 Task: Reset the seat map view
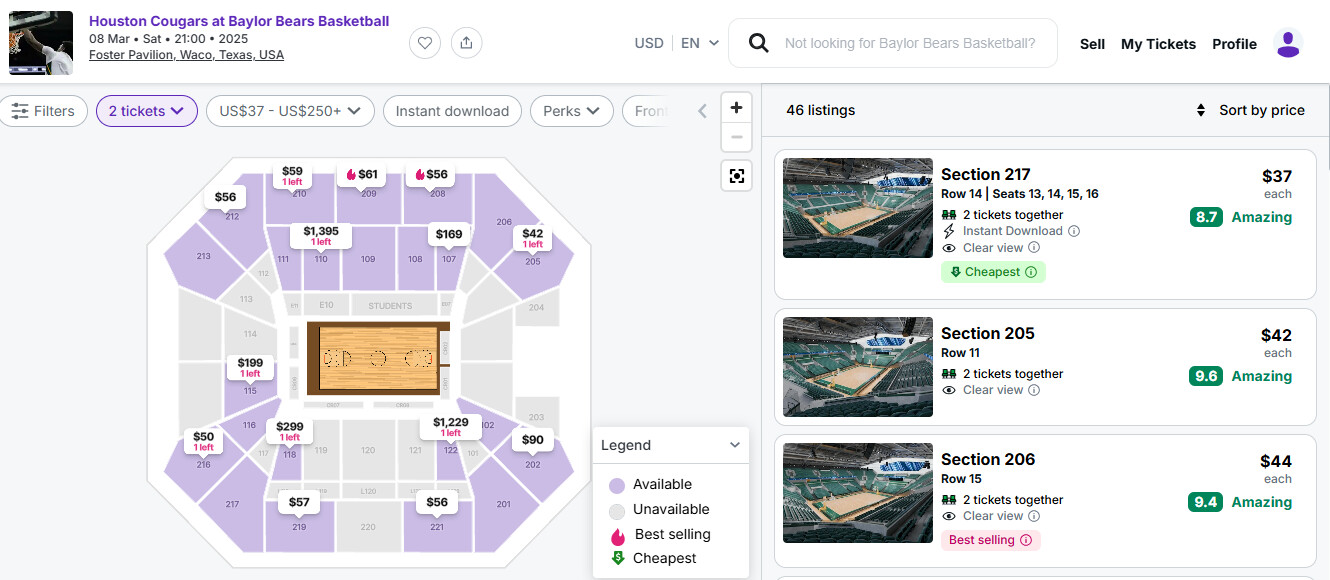(x=737, y=176)
